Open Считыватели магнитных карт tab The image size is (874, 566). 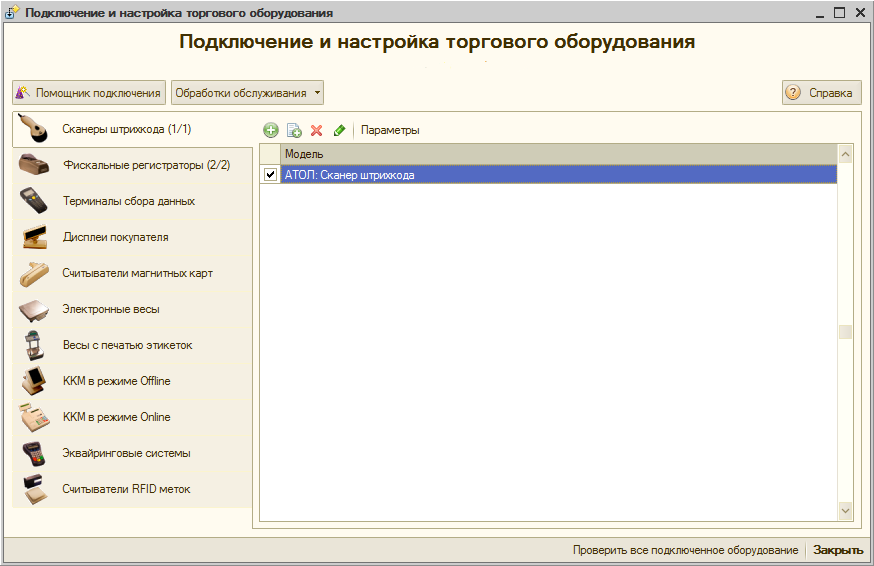point(137,273)
